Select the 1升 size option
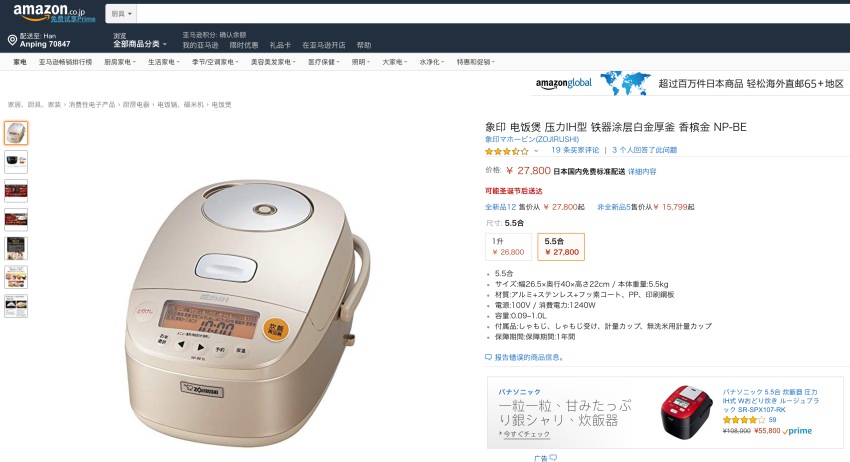This screenshot has height=462, width=850. (x=508, y=247)
